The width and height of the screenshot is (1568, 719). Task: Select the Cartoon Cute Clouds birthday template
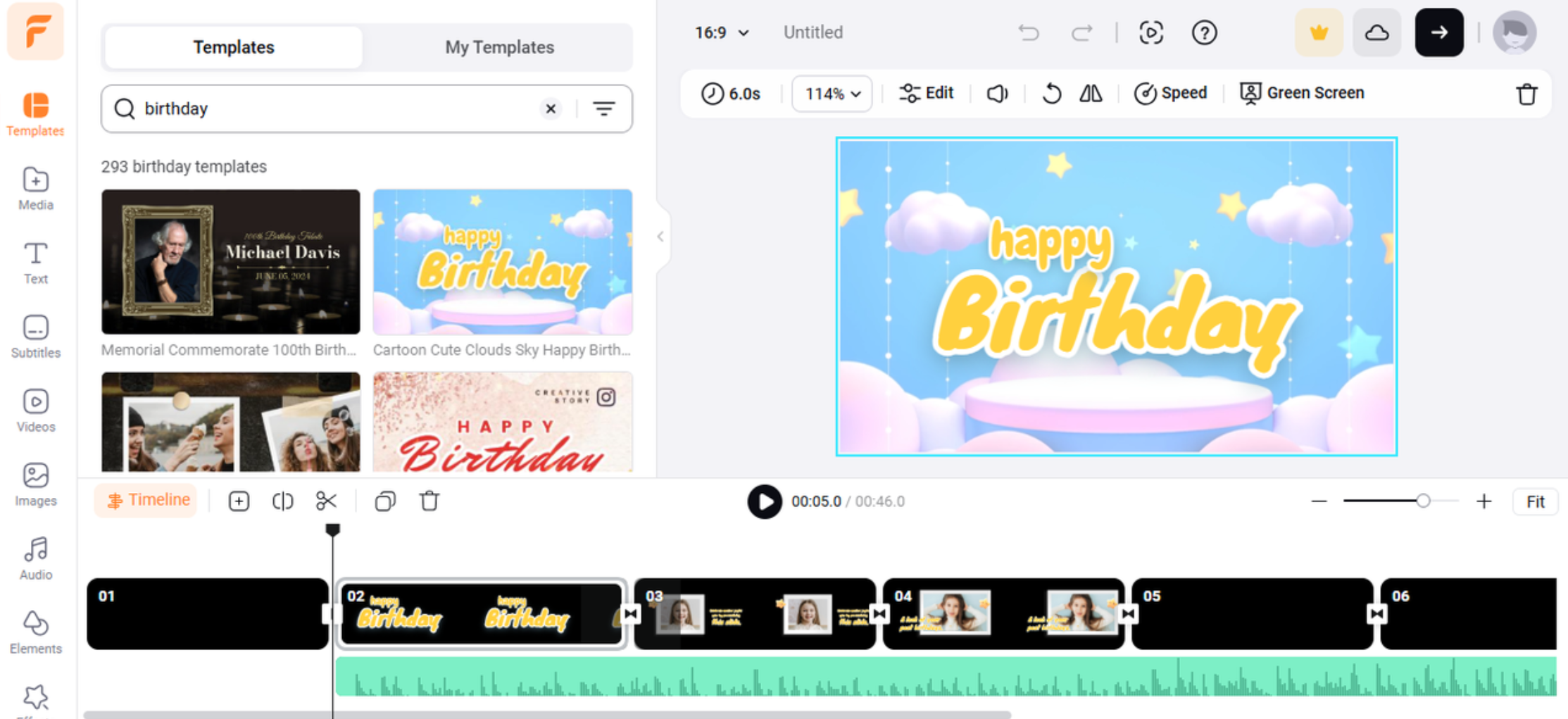(x=502, y=261)
